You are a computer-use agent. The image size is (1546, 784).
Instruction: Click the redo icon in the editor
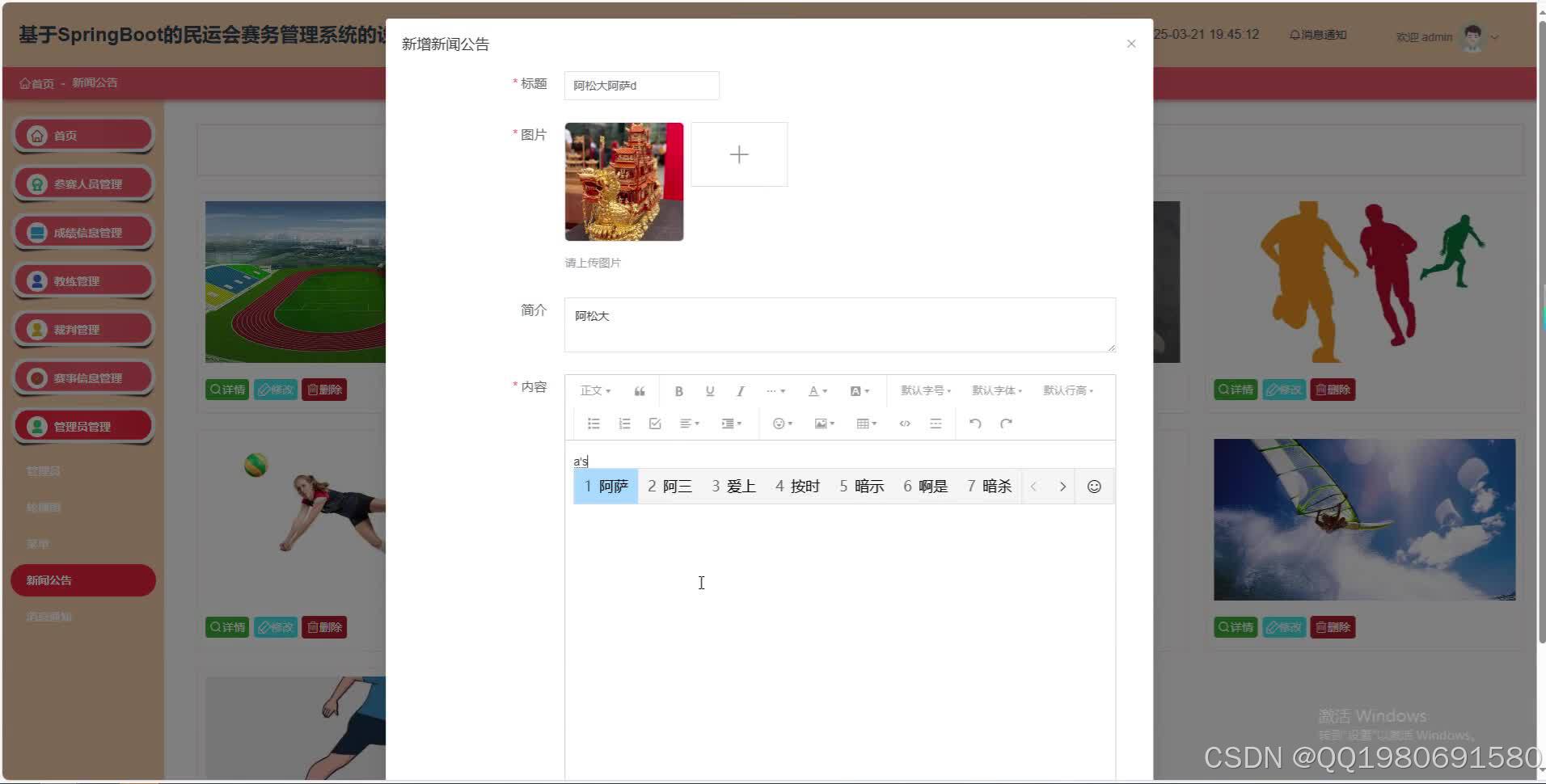point(1006,423)
